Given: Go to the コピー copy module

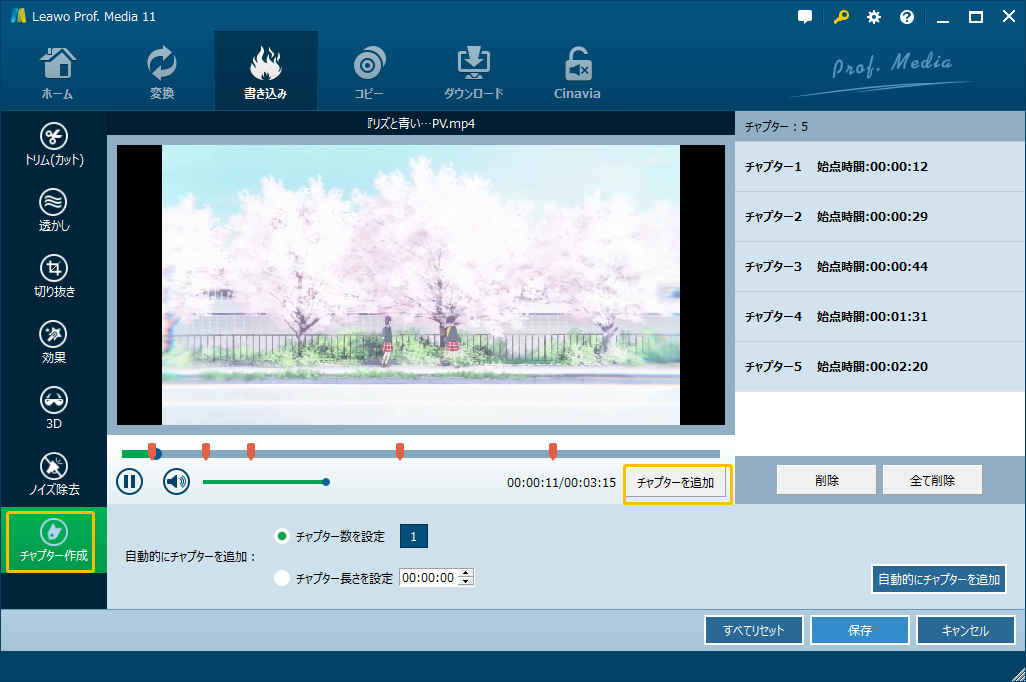Looking at the screenshot, I should click(369, 73).
